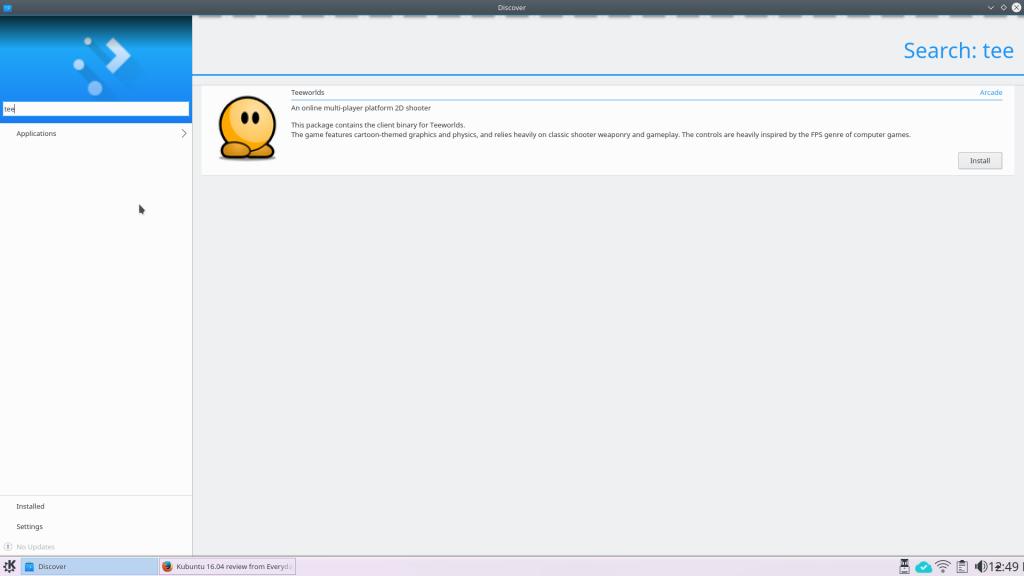Open the Wi-Fi network tray icon

click(943, 566)
